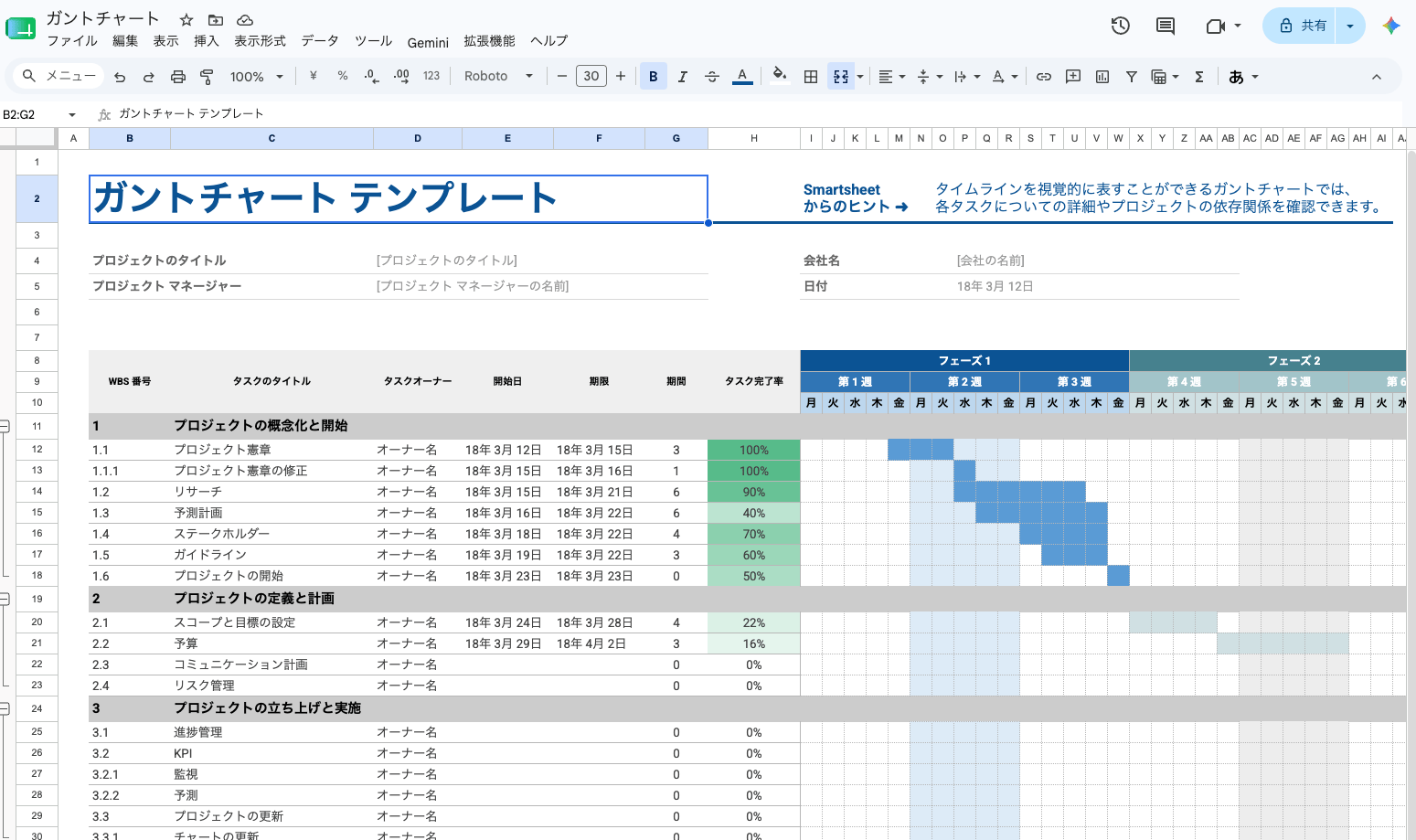This screenshot has width=1416, height=840.
Task: Open the 表示形式 menu
Action: (260, 41)
